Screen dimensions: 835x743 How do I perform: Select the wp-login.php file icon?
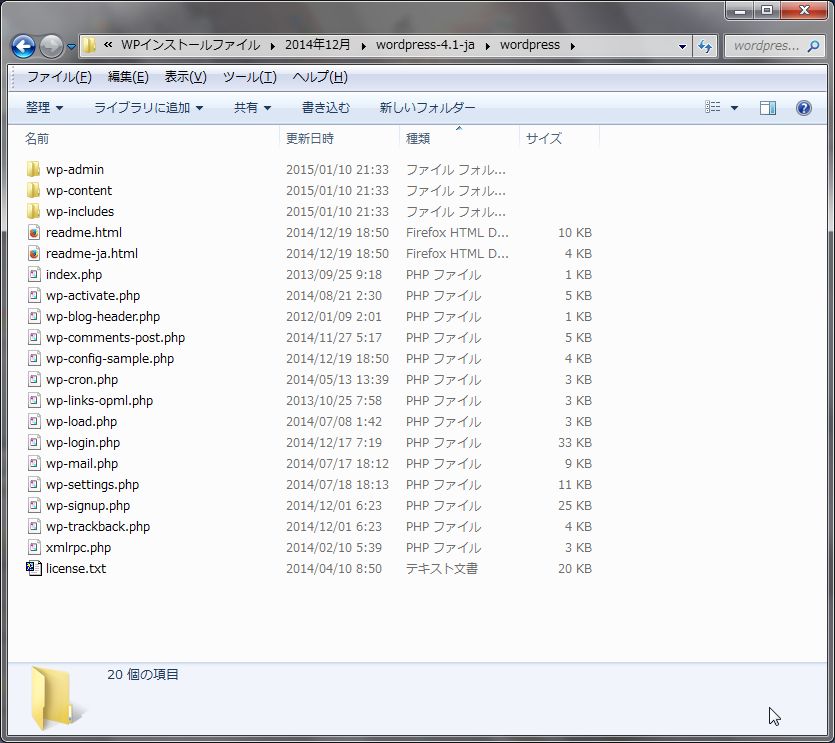pyautogui.click(x=34, y=443)
